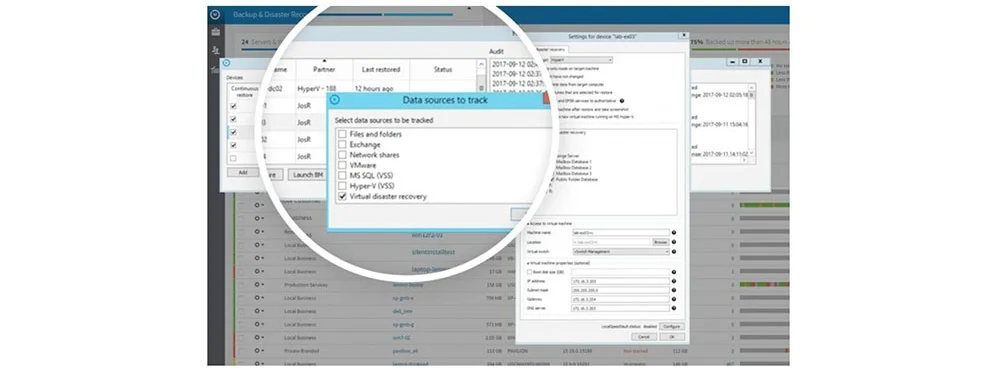The width and height of the screenshot is (1000, 369).
Task: Click the Subnet mask input field
Action: (x=621, y=290)
